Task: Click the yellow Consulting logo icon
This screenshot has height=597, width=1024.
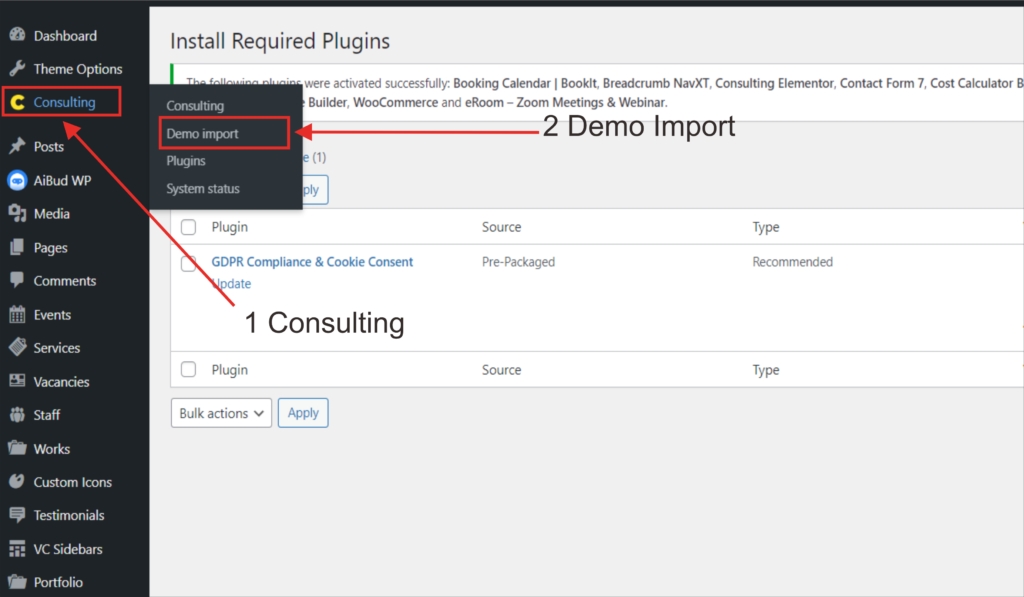Action: (x=17, y=102)
